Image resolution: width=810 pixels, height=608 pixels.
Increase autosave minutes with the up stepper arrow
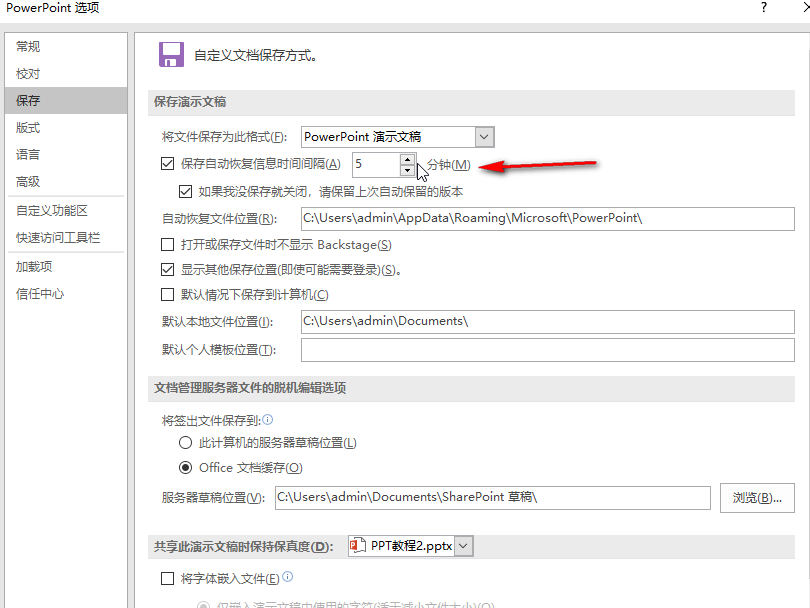tap(407, 160)
